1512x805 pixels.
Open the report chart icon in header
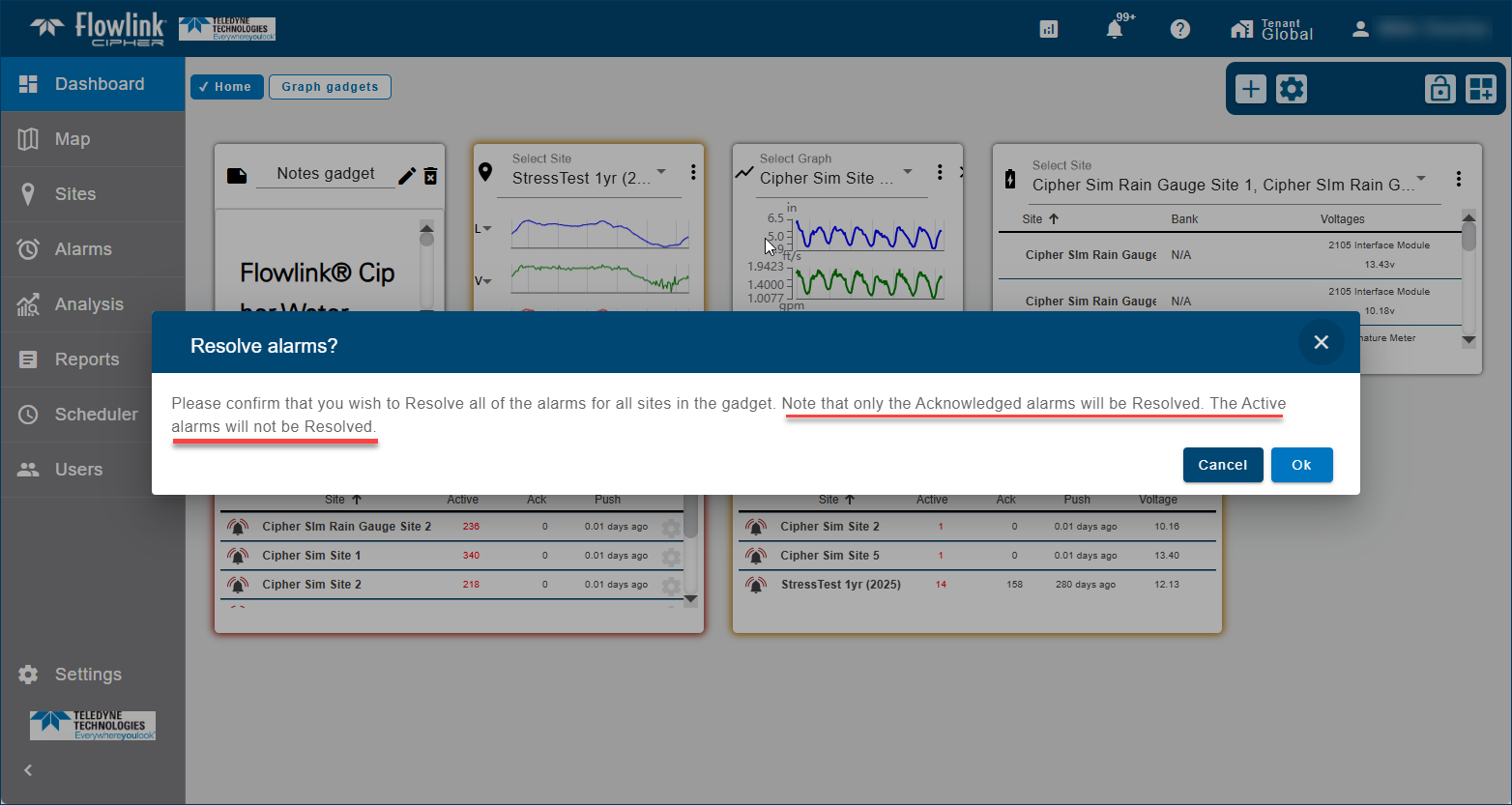coord(1049,29)
